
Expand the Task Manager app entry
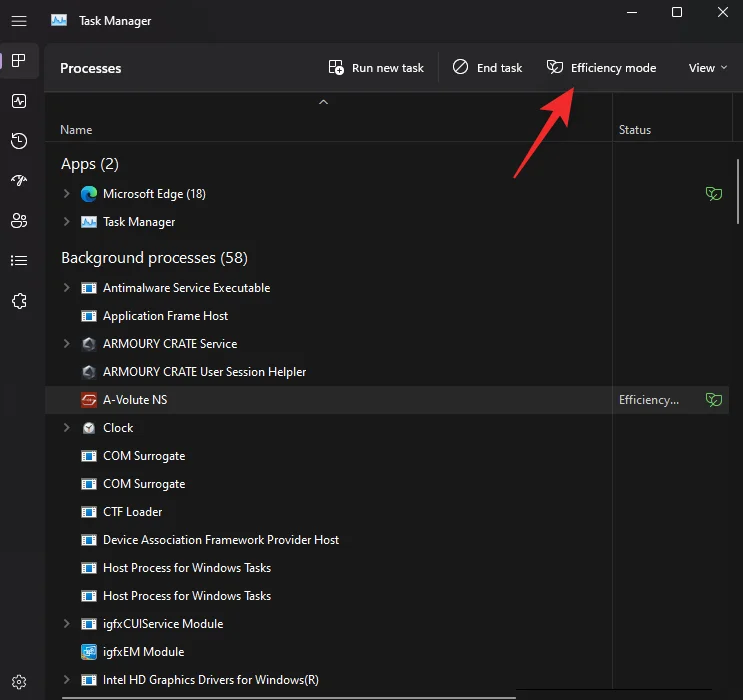66,221
